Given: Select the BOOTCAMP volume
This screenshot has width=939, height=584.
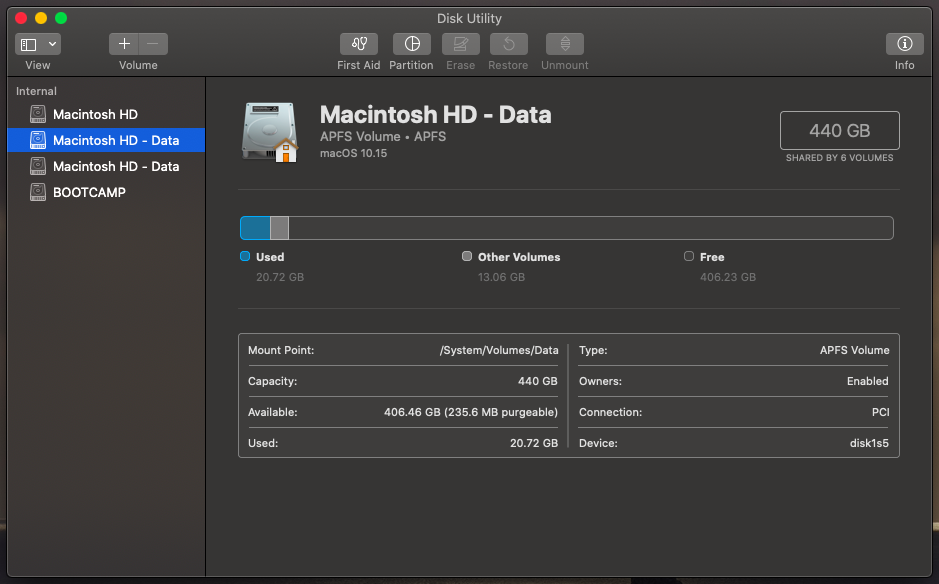Looking at the screenshot, I should (x=89, y=193).
